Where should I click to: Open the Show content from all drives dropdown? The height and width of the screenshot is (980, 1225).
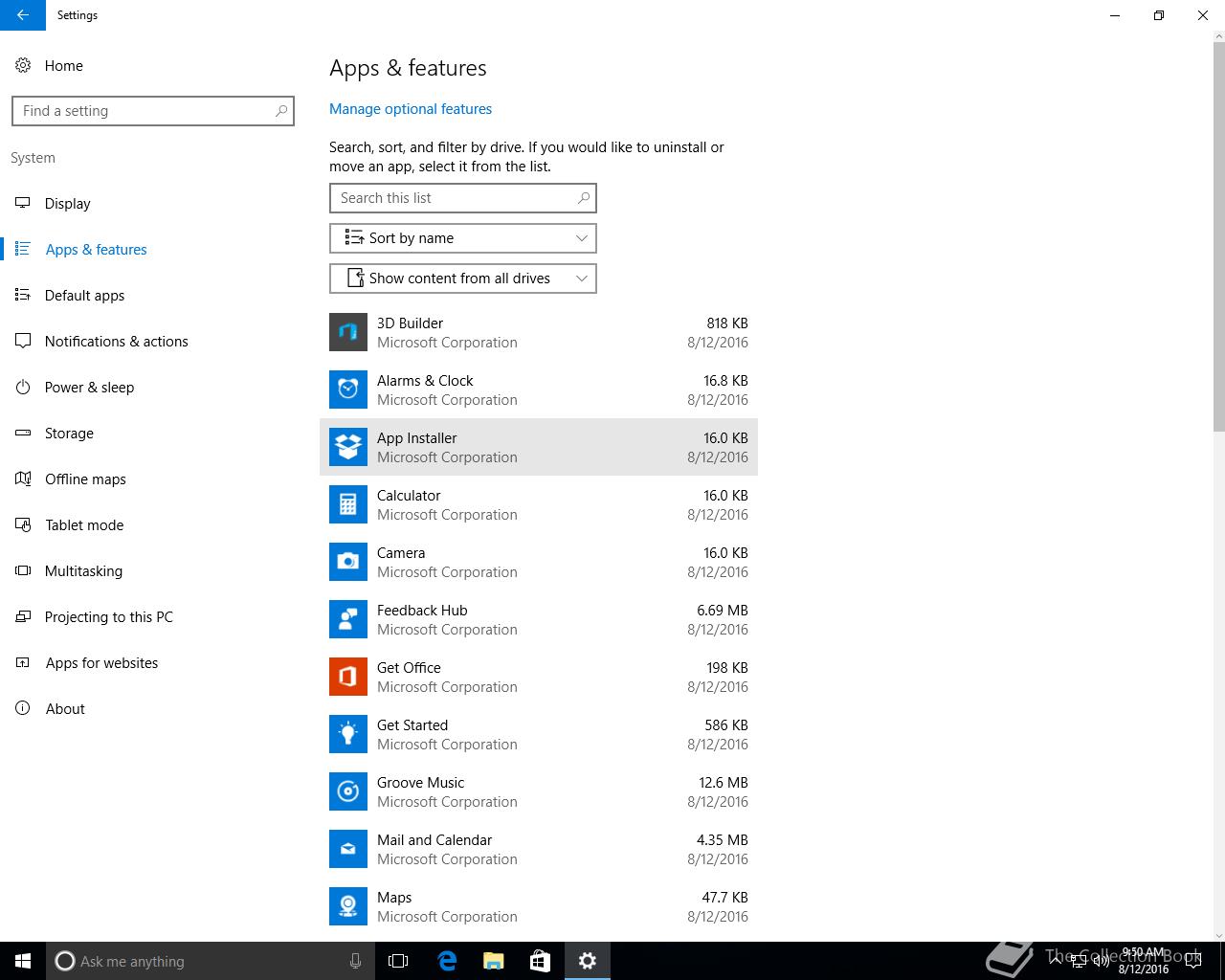[463, 278]
